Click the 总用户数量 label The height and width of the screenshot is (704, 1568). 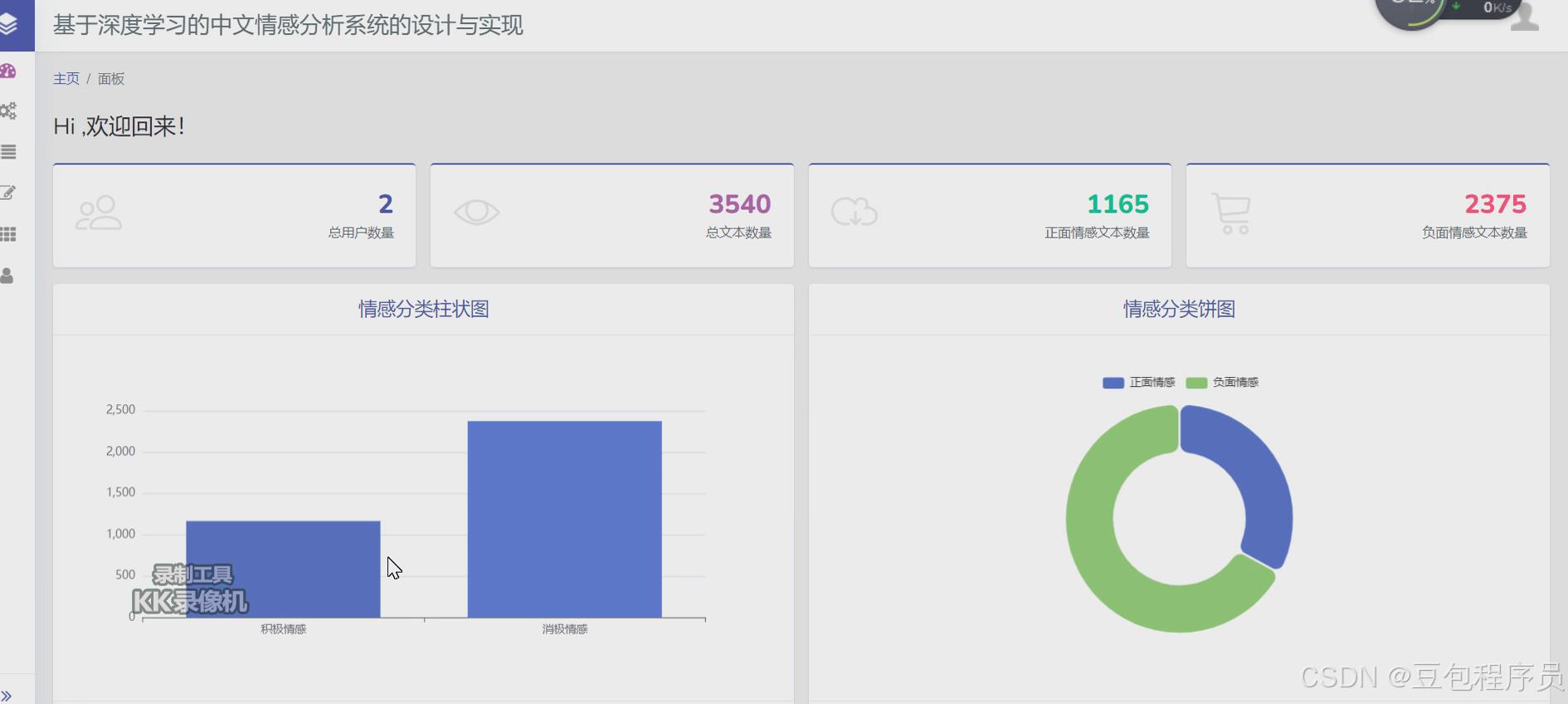361,233
